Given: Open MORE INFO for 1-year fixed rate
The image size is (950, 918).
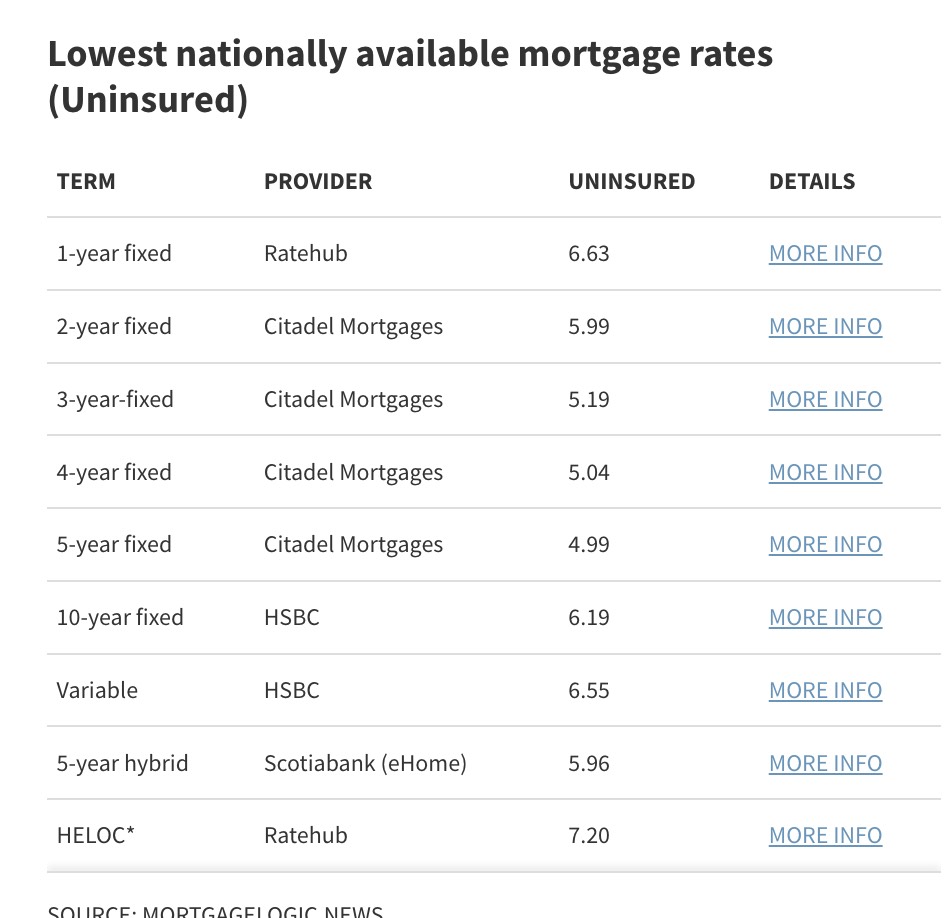Looking at the screenshot, I should click(x=825, y=254).
